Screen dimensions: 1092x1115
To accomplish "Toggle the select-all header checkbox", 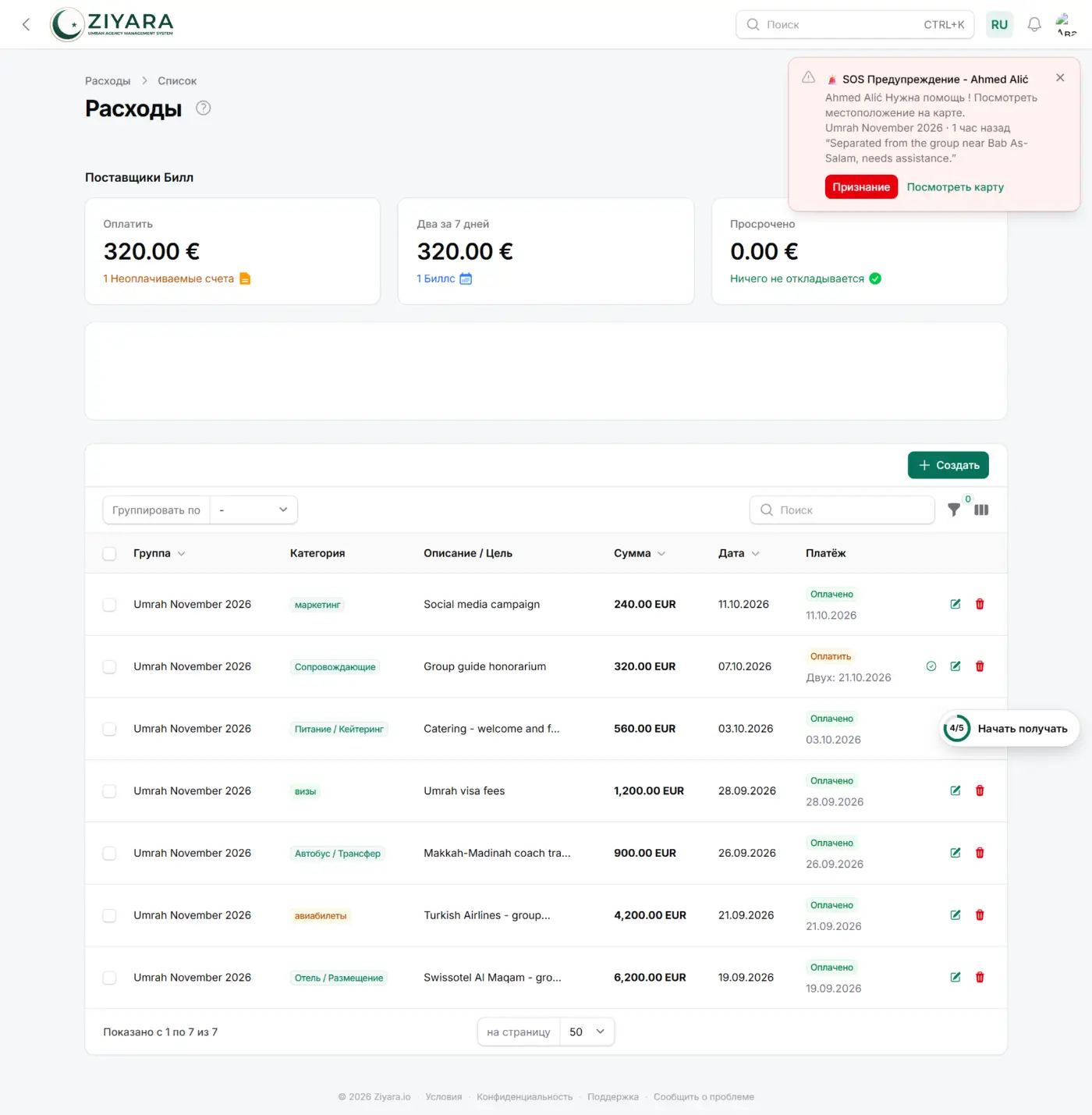I will click(x=109, y=553).
